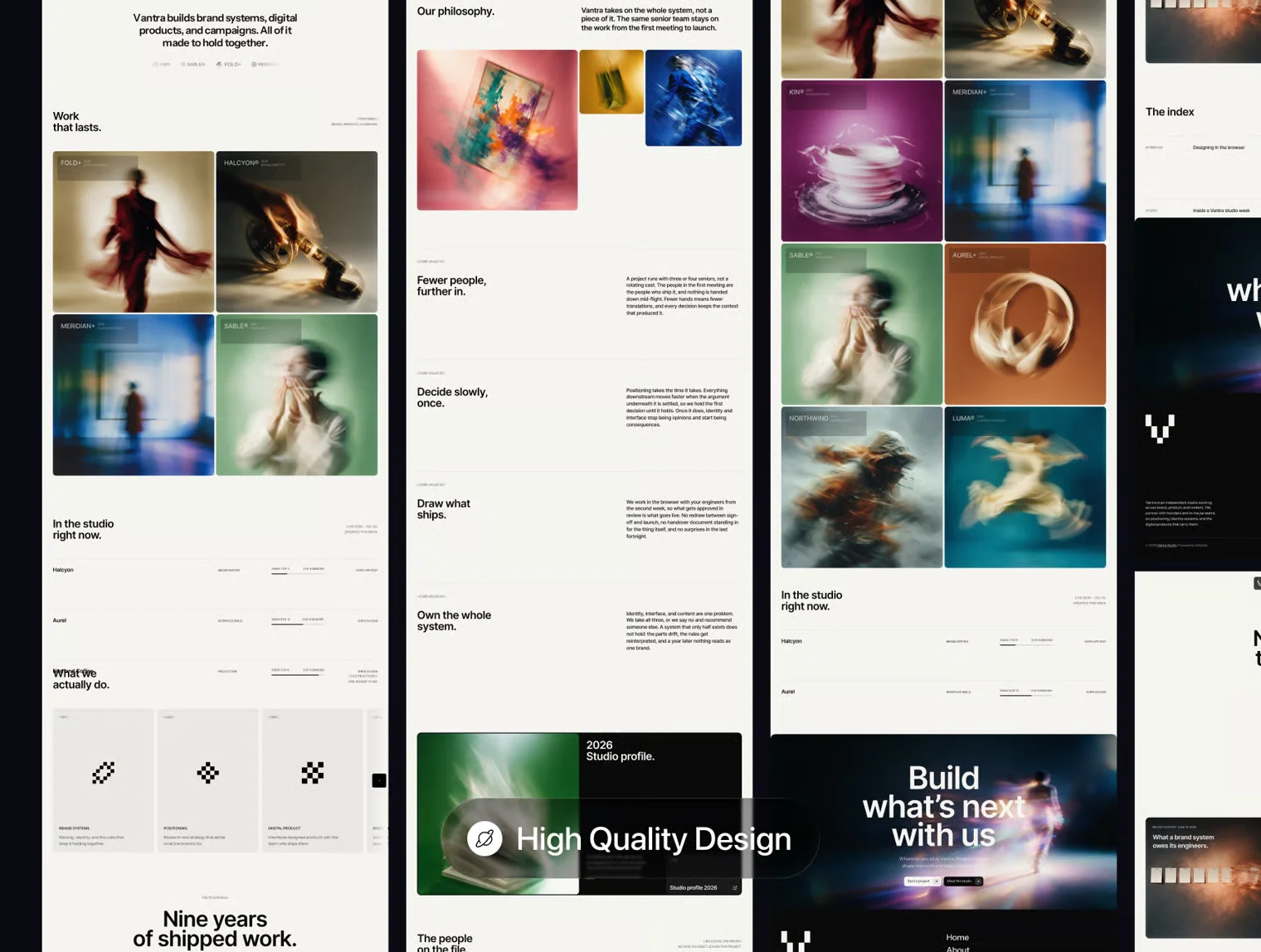Click the blue motion image under Our philosophy
1261x952 pixels.
click(x=694, y=98)
